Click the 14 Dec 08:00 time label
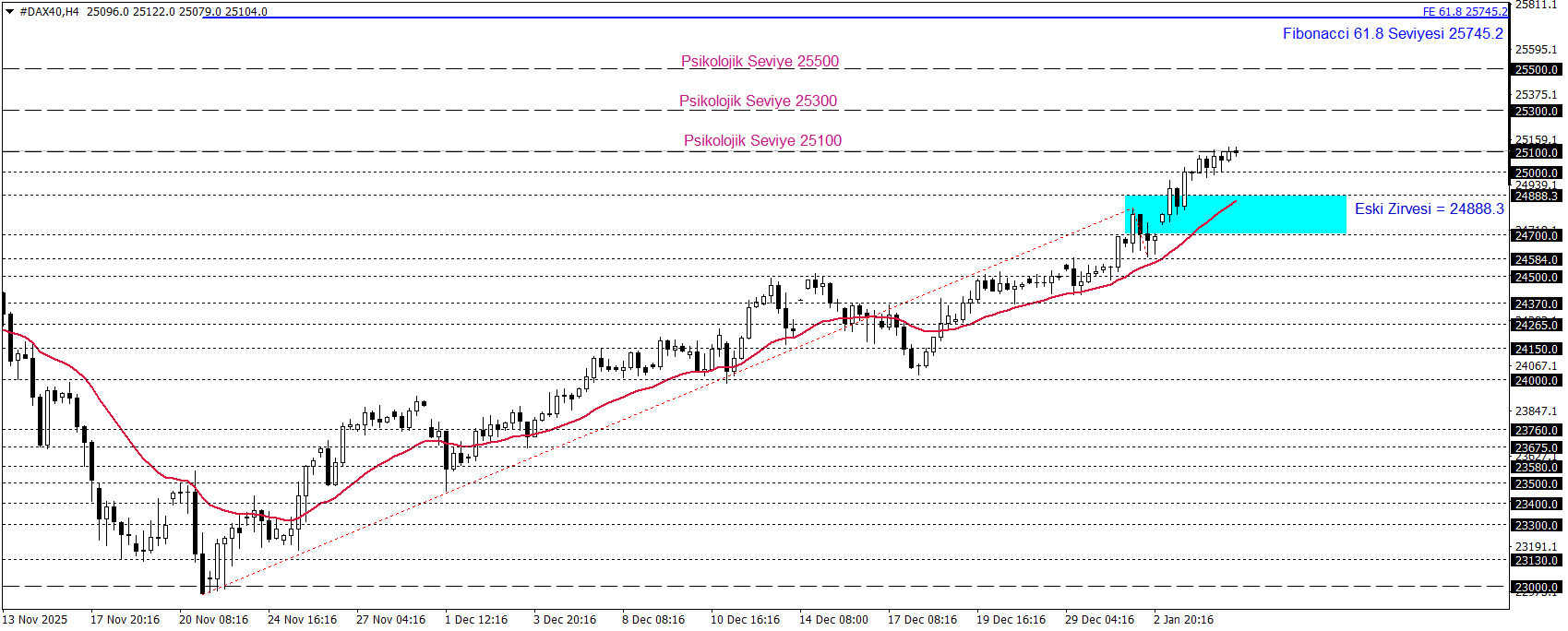1568x631 pixels. tap(833, 619)
